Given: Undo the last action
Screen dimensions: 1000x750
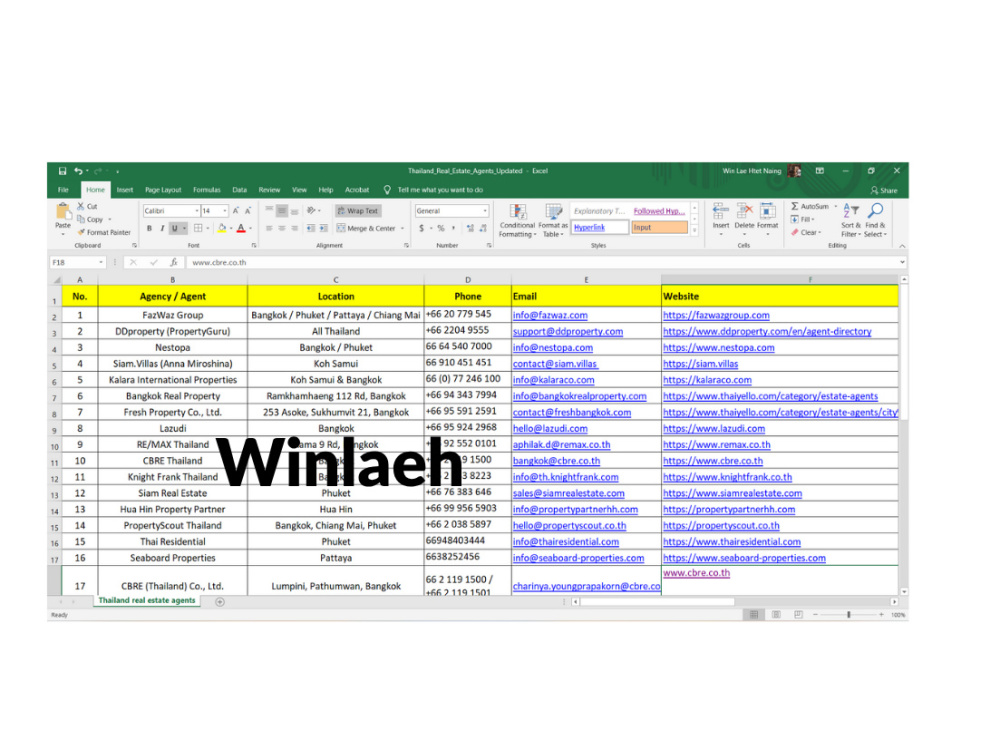Looking at the screenshot, I should [x=78, y=171].
